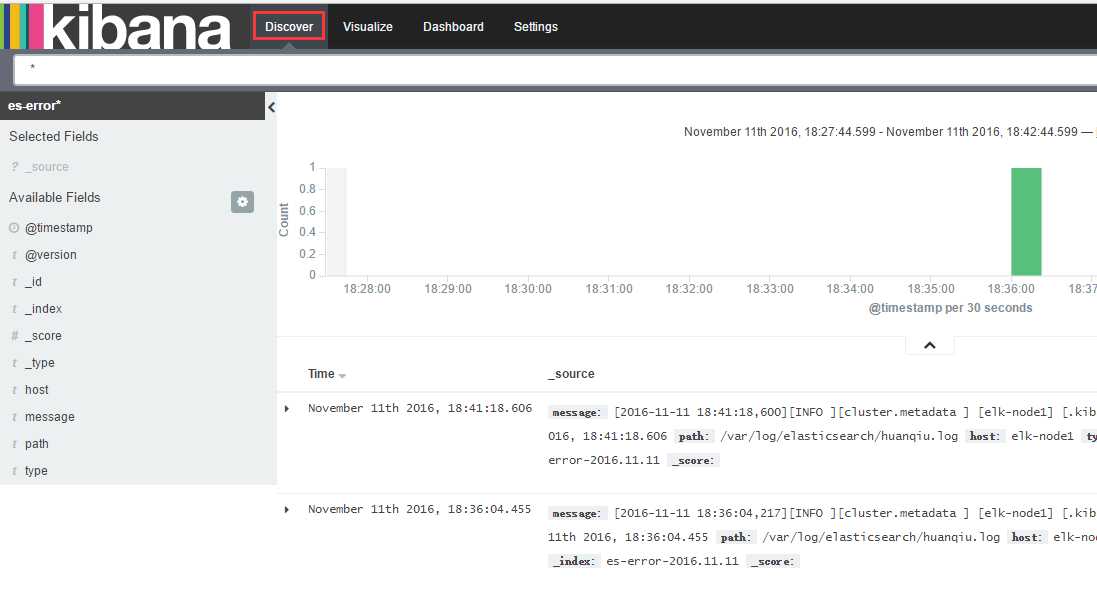Viewport: 1097px width, 600px height.
Task: Click the _source column header
Action: coord(571,373)
